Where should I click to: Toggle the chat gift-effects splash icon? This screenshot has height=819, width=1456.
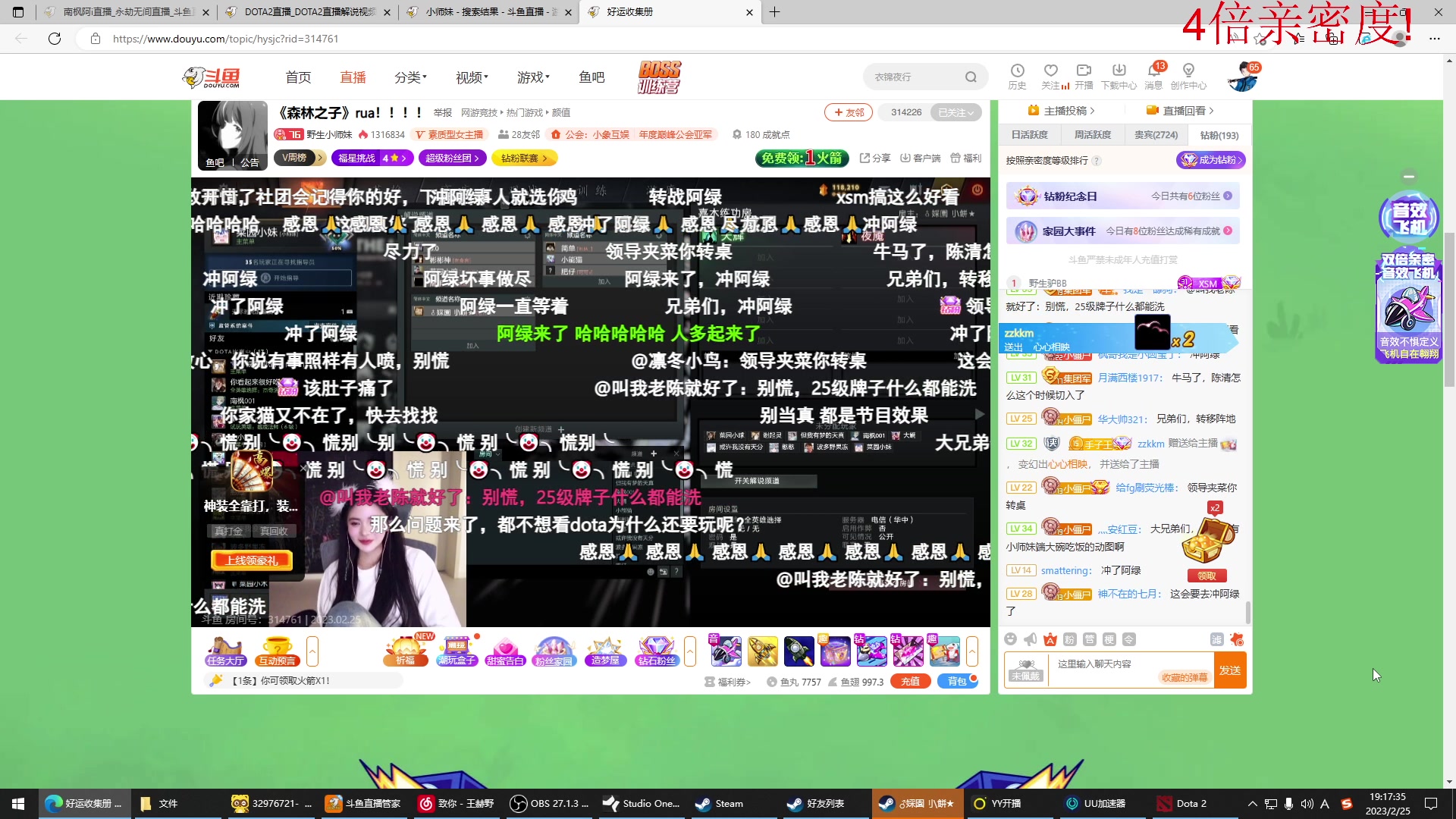click(x=1237, y=639)
